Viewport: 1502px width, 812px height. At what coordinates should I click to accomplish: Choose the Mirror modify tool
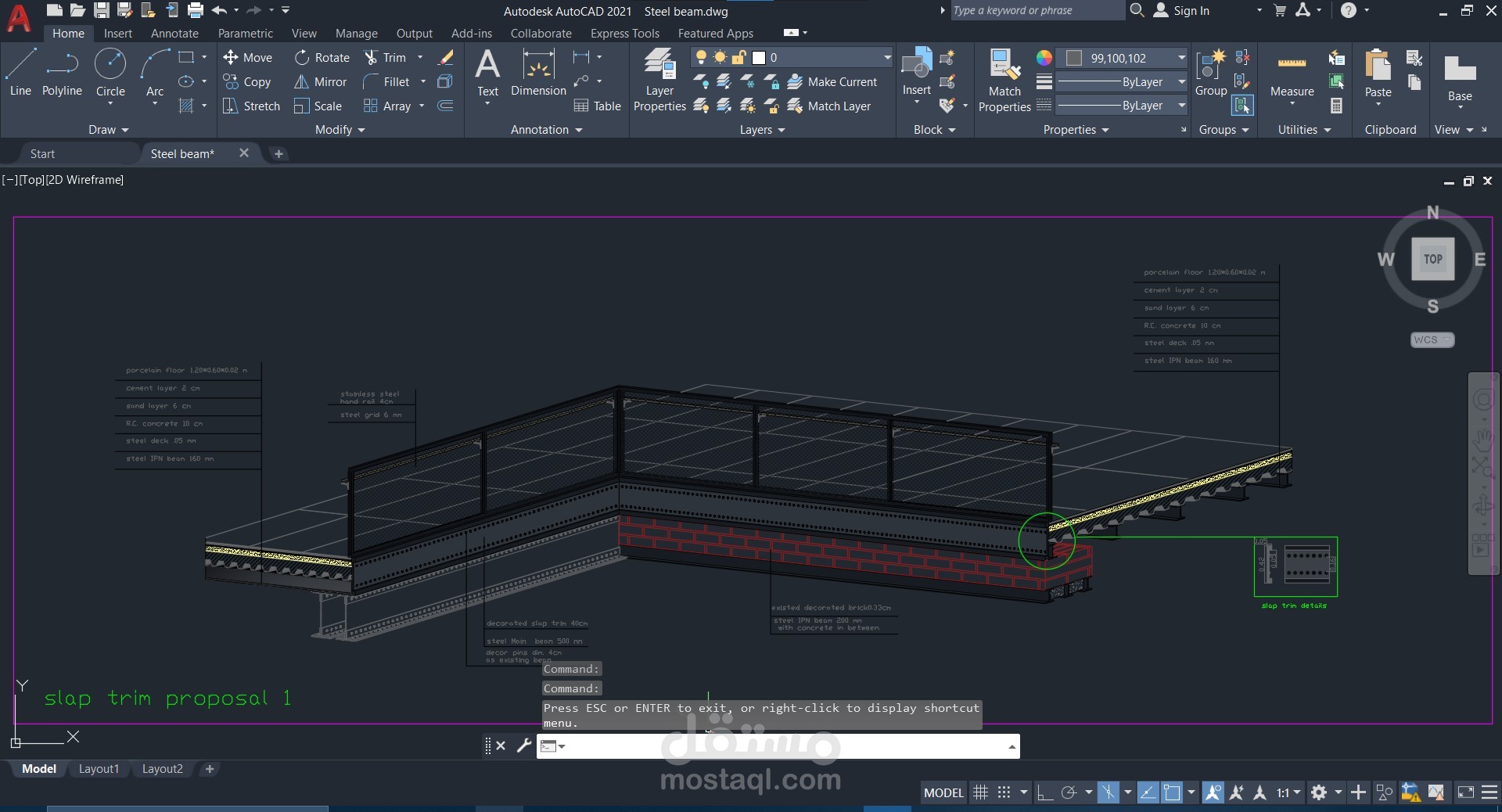click(x=321, y=81)
